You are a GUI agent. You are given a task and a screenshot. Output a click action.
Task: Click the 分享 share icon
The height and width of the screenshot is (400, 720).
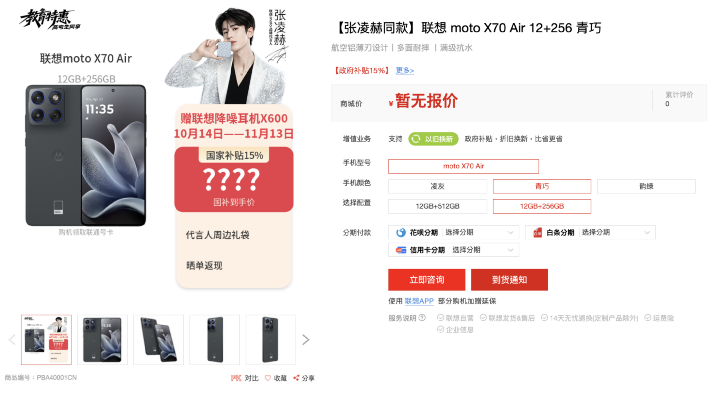[x=296, y=378]
